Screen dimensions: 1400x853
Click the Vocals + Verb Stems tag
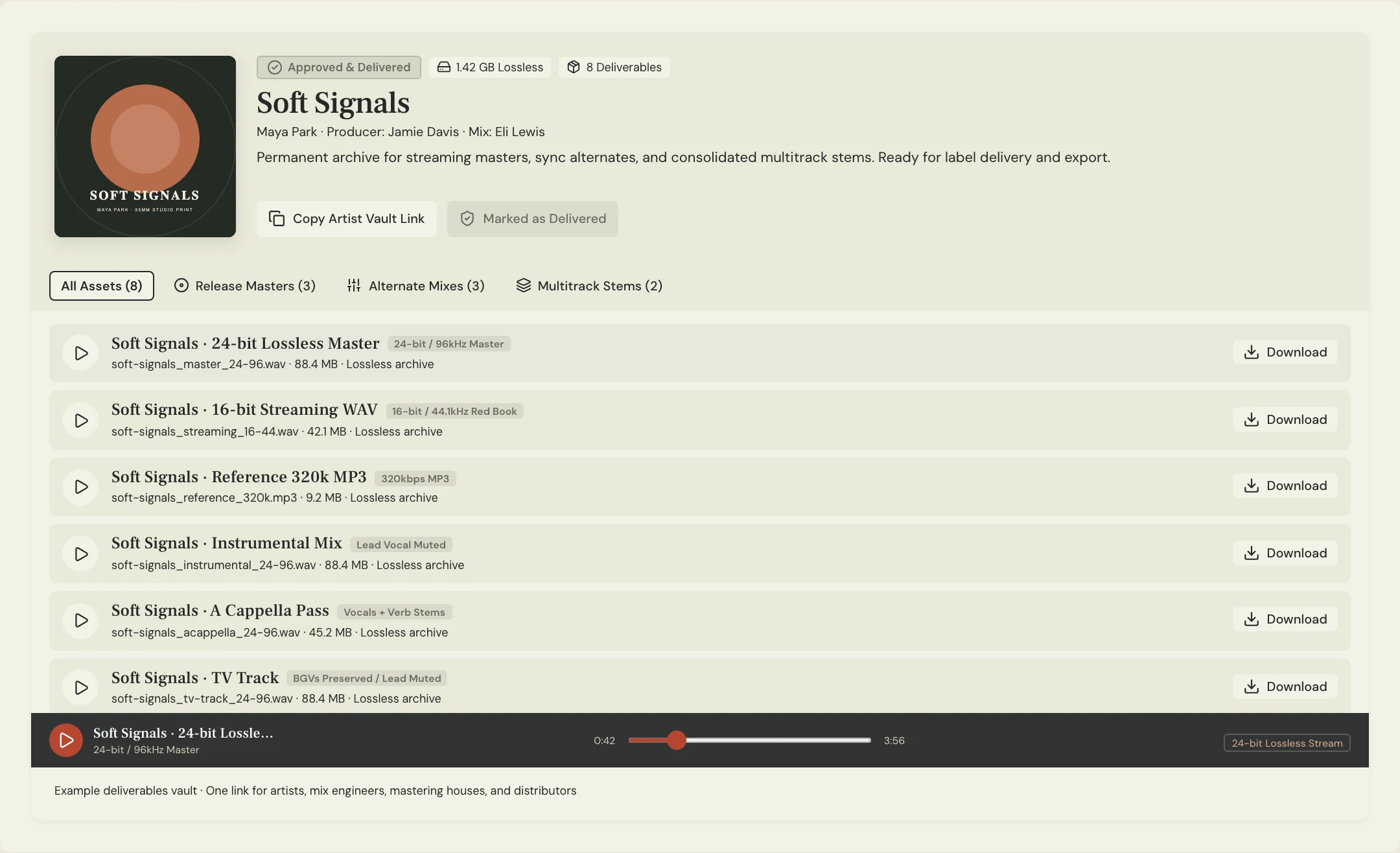pos(395,612)
